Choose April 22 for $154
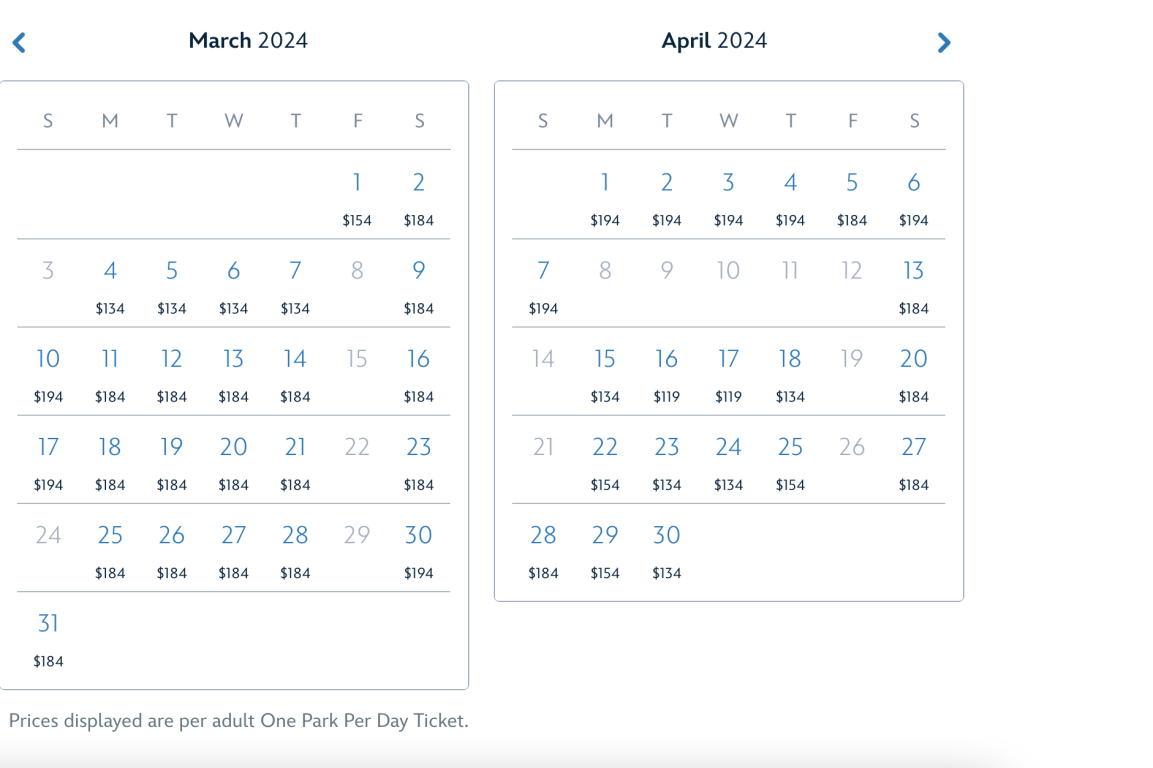The image size is (1153, 768). coord(605,447)
